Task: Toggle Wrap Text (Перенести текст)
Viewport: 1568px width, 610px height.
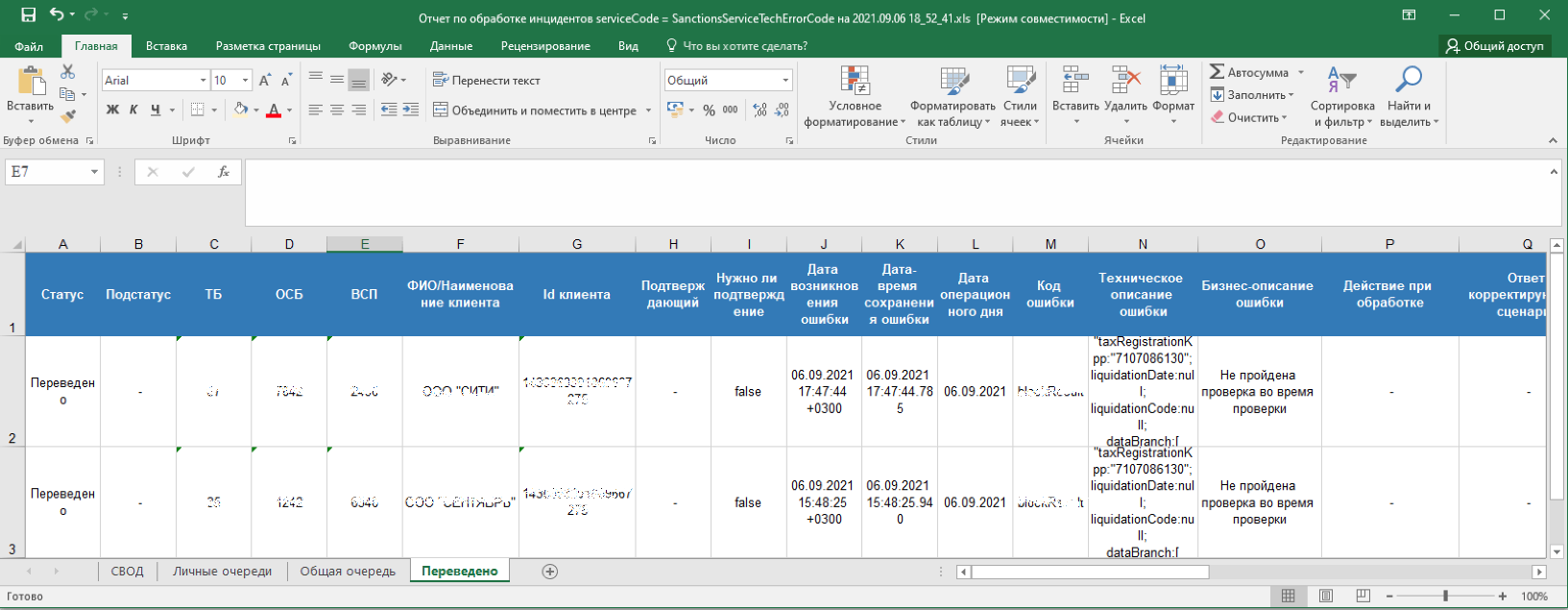Action: (x=487, y=81)
